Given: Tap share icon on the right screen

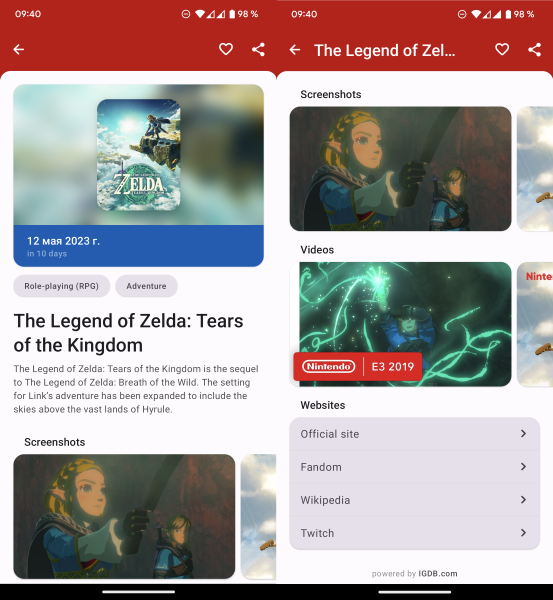Looking at the screenshot, I should (x=535, y=50).
